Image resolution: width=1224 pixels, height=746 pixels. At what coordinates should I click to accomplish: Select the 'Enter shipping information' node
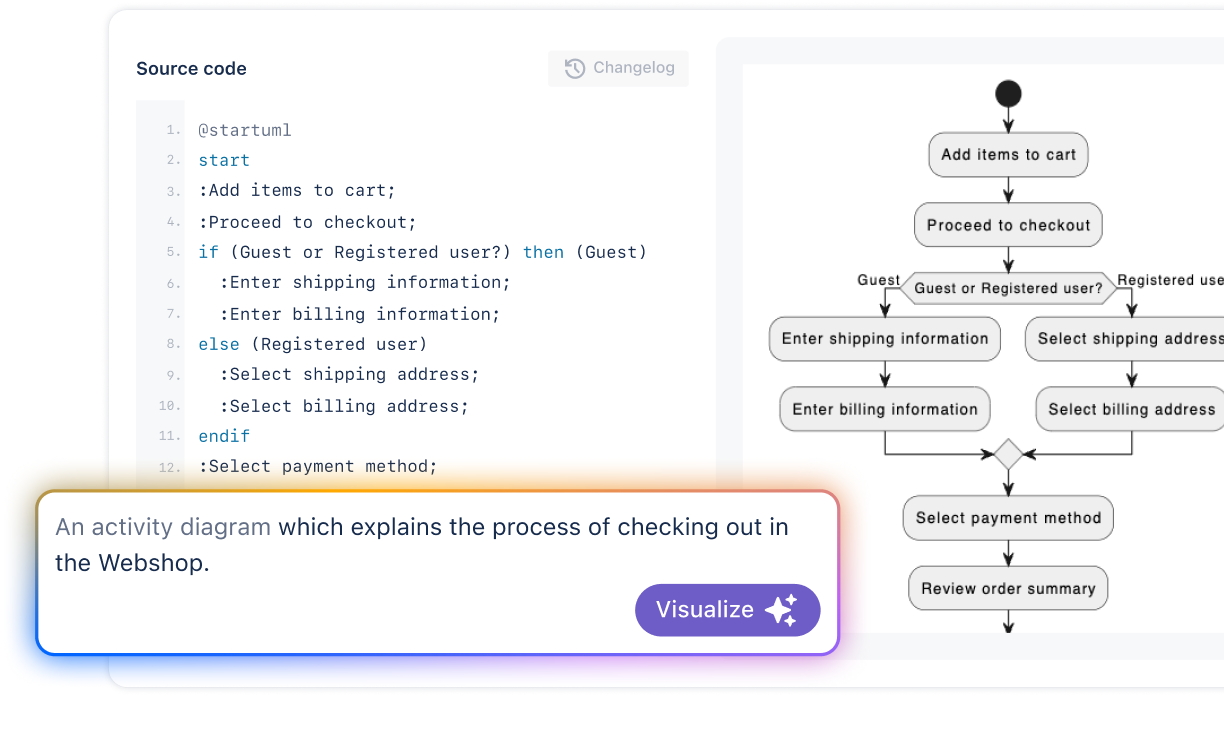(x=885, y=339)
